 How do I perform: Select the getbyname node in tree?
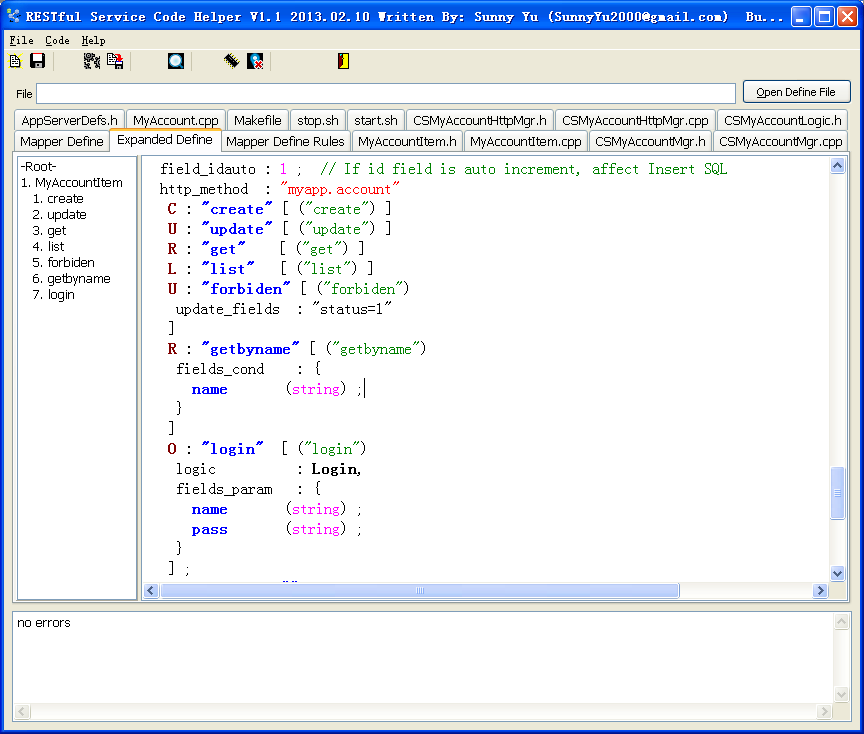pos(78,279)
